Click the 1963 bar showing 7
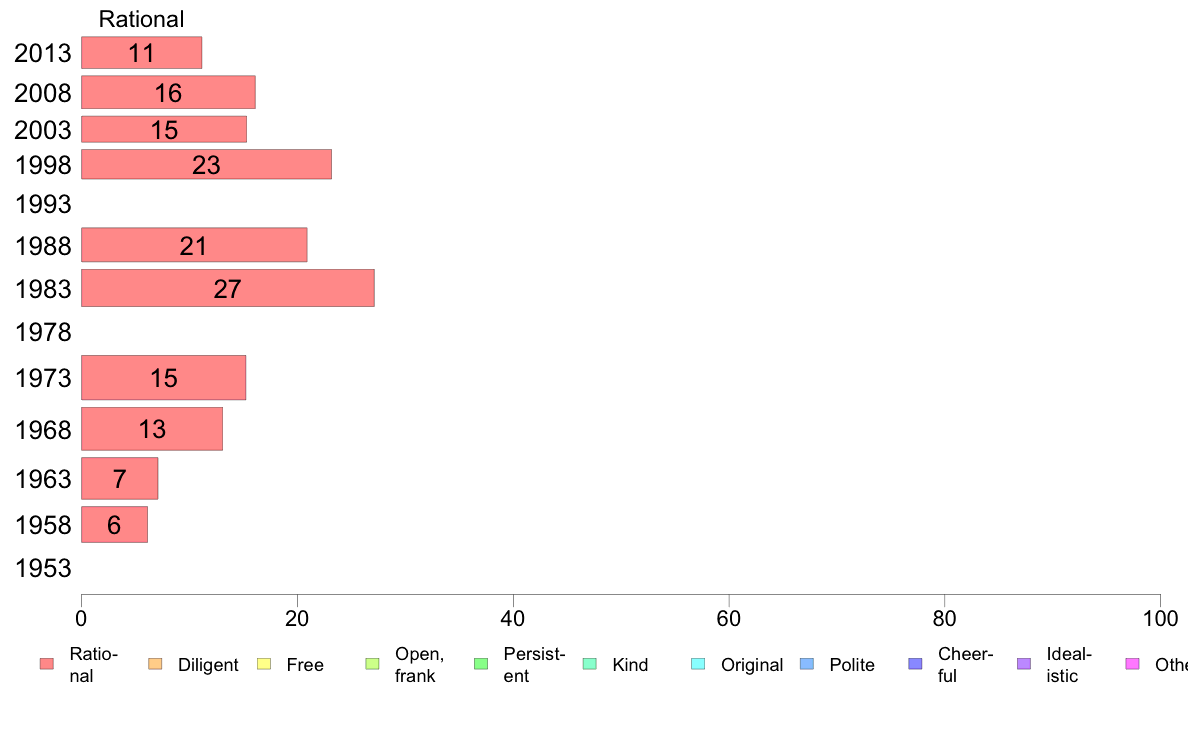1188x736 pixels. tap(120, 478)
